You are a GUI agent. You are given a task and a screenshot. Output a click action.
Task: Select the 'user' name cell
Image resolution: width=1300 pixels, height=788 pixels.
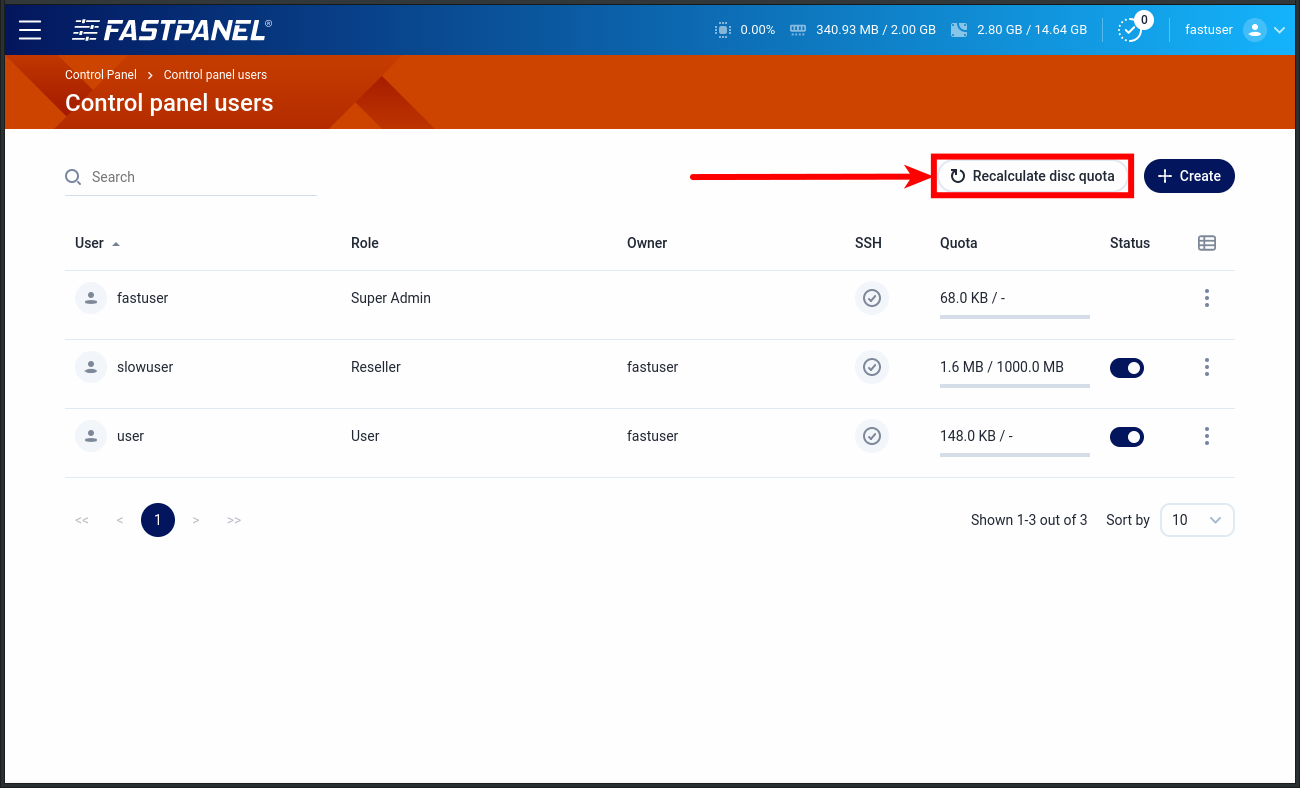131,436
